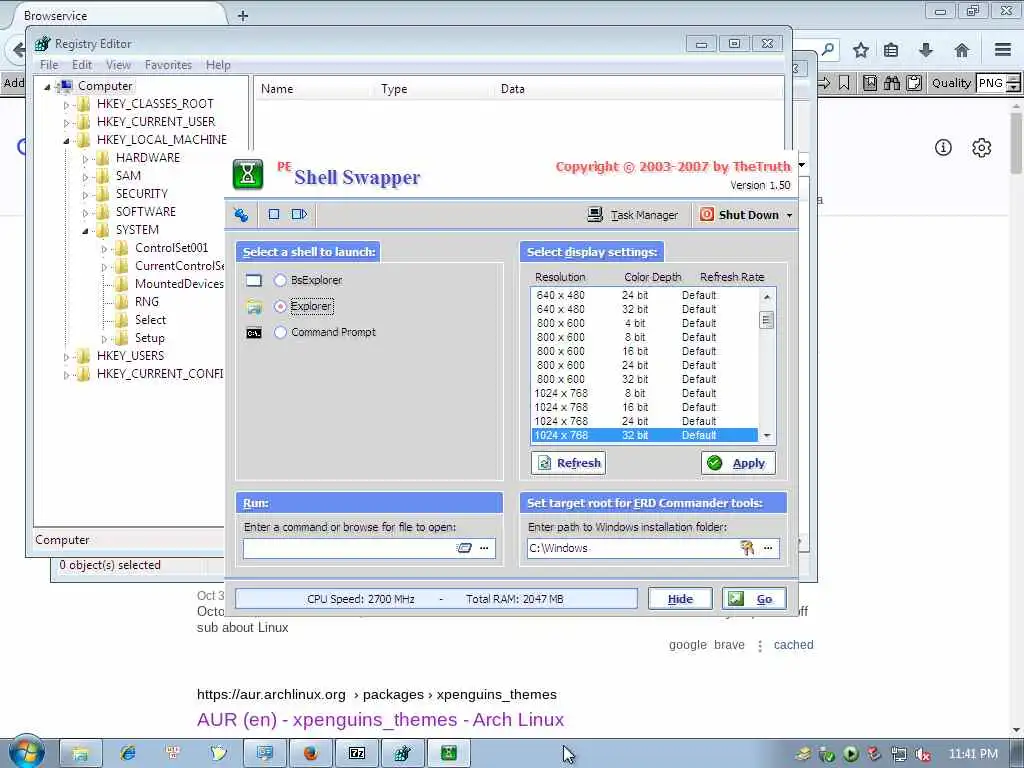The height and width of the screenshot is (768, 1024).
Task: Select the 800 x 600 16 bit display mode
Action: (x=644, y=351)
